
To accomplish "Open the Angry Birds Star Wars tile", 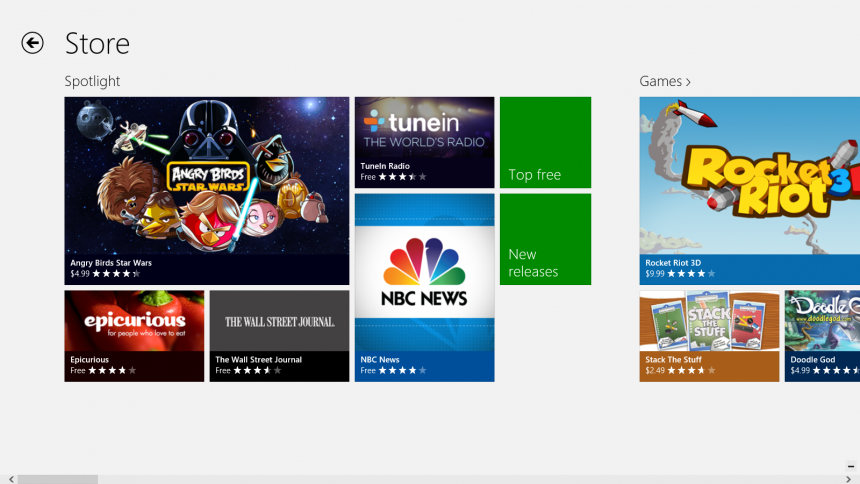I will (x=207, y=191).
